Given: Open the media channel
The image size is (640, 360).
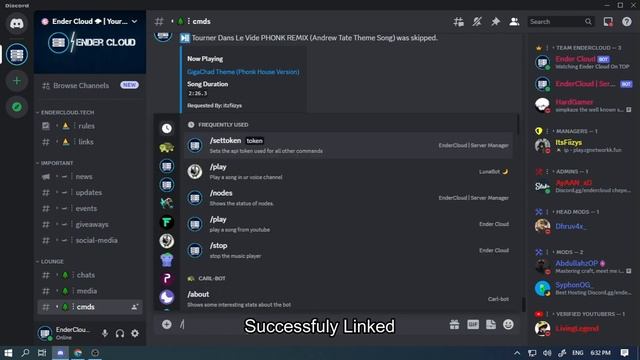Looking at the screenshot, I should [x=90, y=291].
